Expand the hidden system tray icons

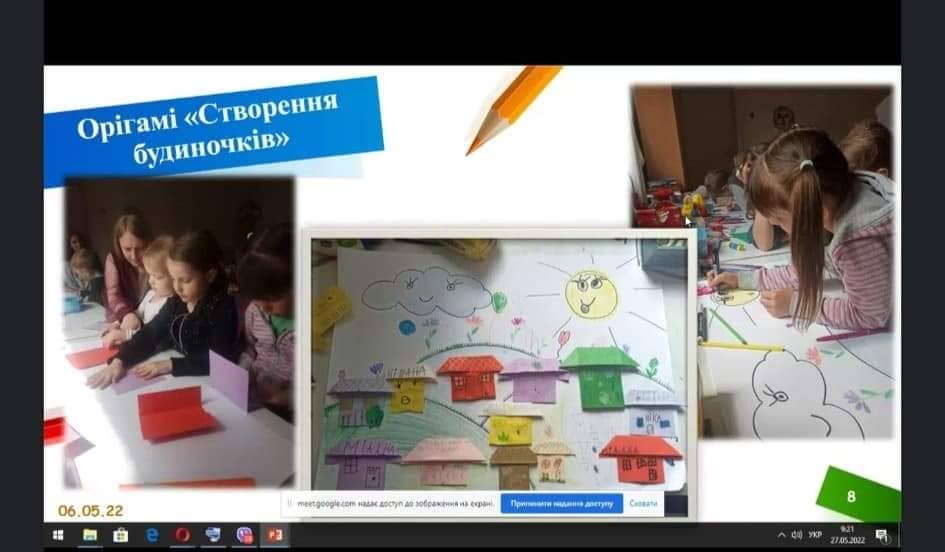pyautogui.click(x=782, y=535)
